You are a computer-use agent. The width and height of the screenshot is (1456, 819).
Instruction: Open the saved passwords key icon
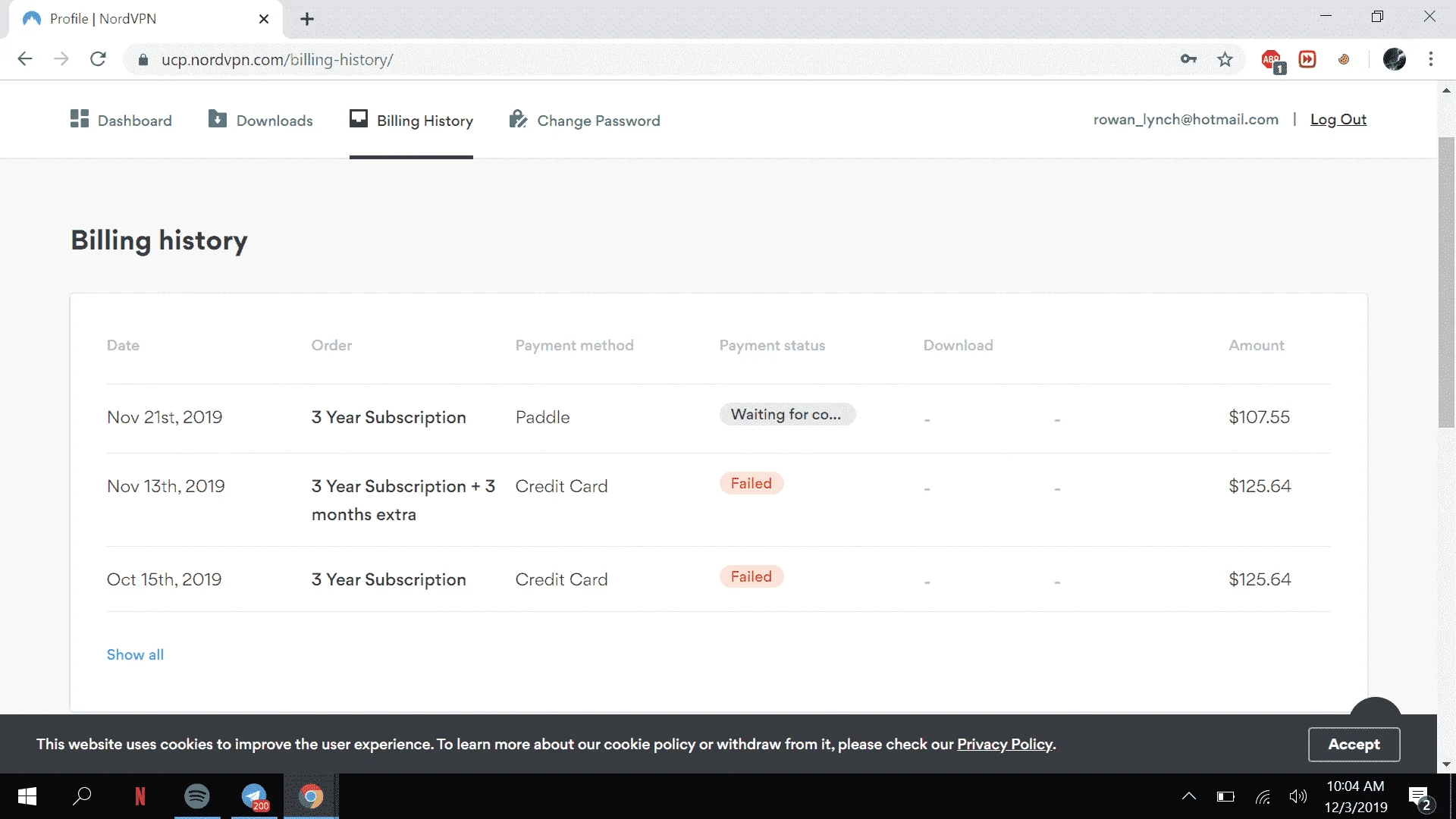[x=1188, y=59]
